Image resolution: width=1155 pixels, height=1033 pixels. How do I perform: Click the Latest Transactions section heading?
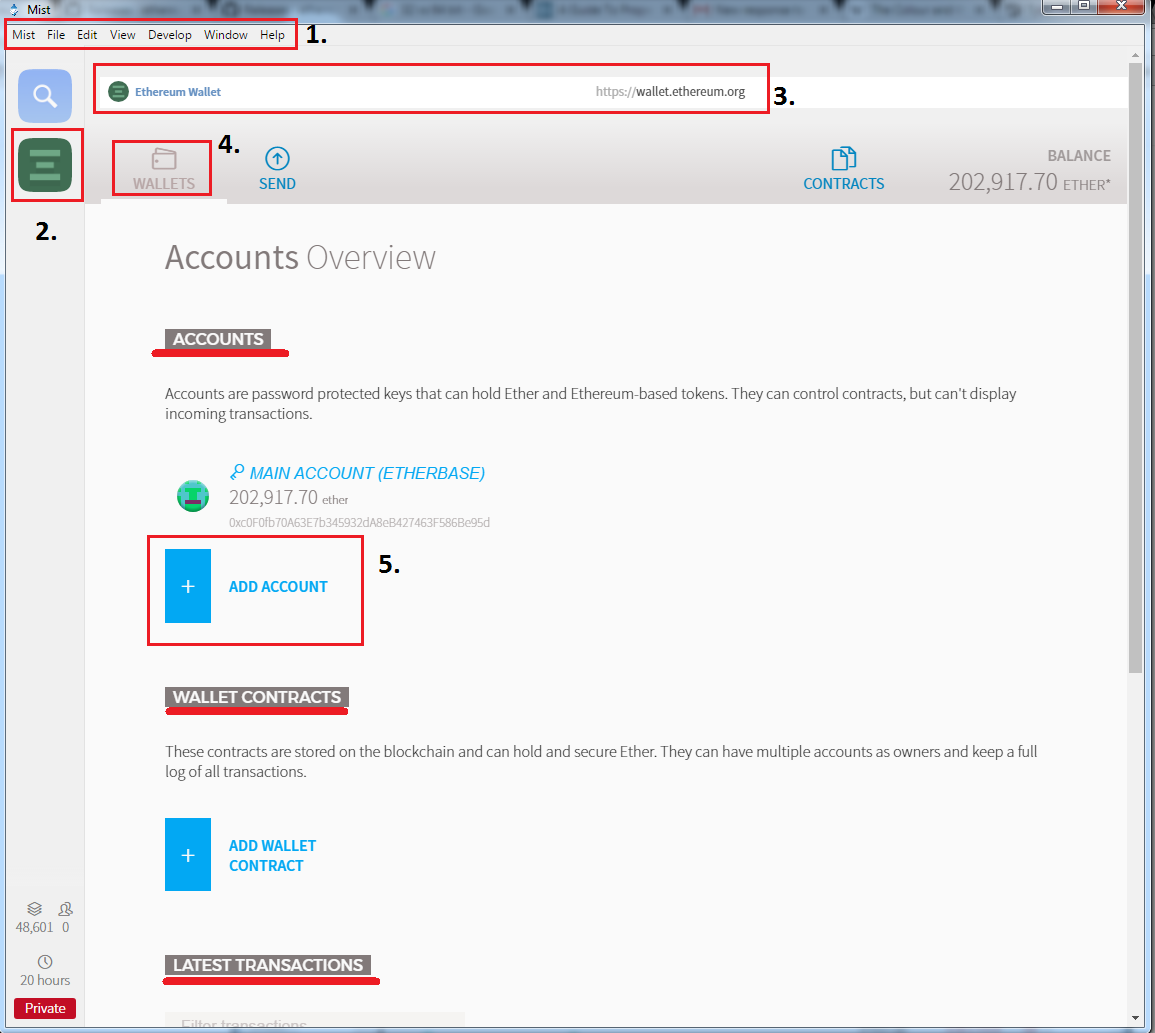[x=268, y=965]
